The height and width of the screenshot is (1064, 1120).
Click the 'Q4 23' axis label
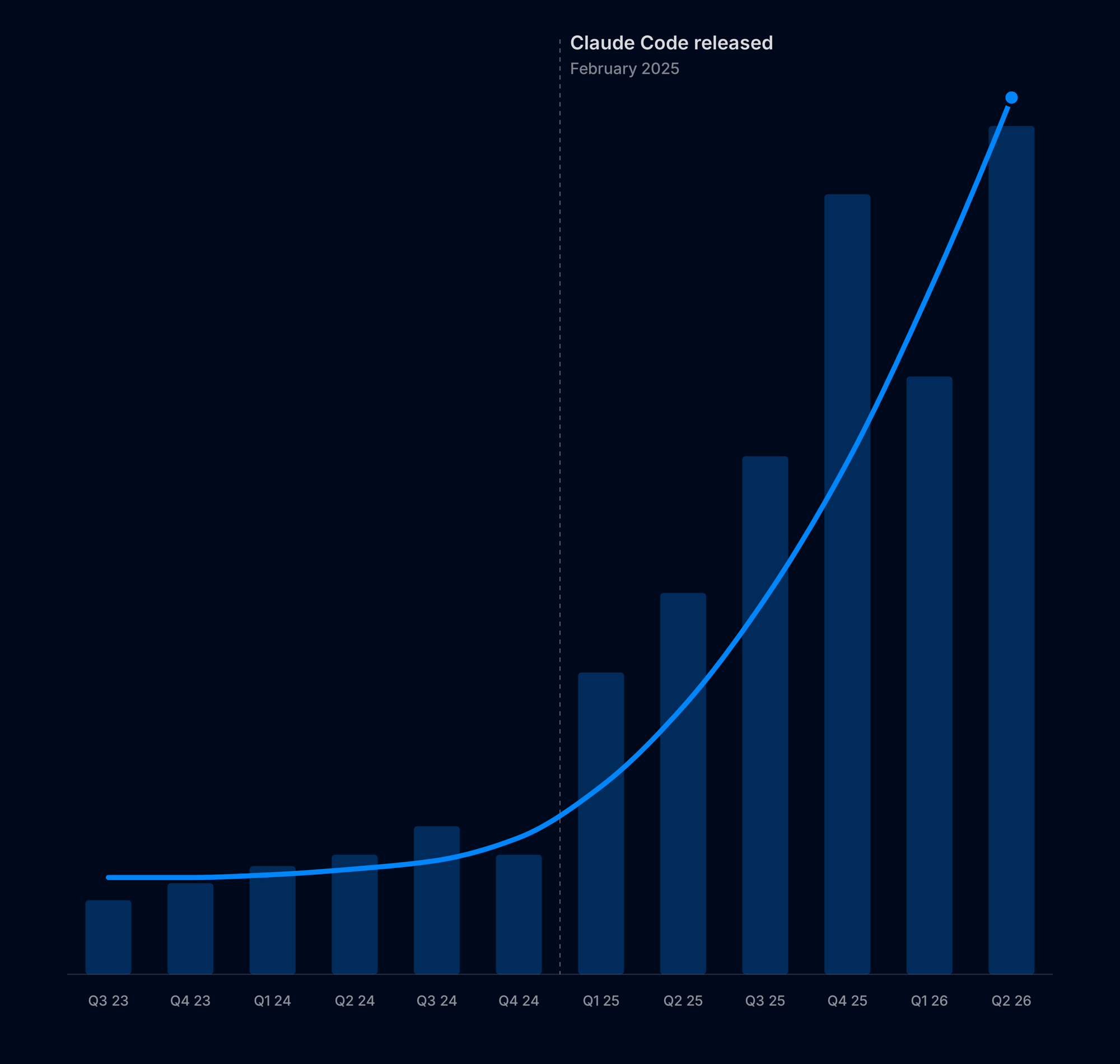coord(190,1001)
